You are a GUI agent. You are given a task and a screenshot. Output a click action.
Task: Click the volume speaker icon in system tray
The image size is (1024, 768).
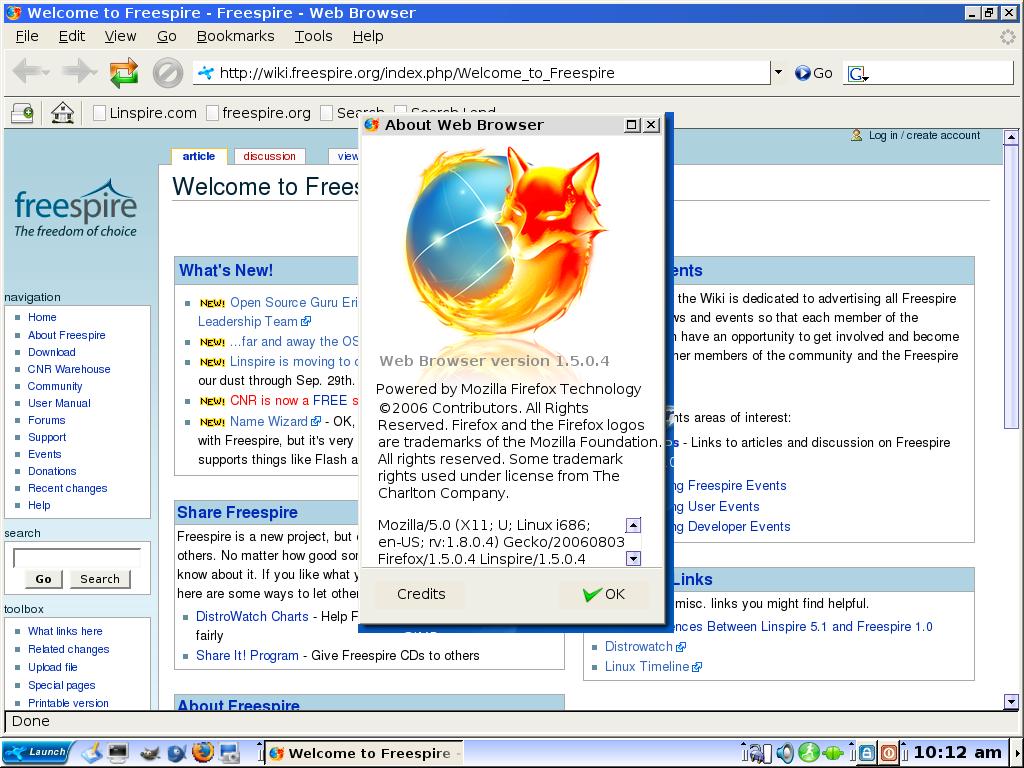click(785, 753)
